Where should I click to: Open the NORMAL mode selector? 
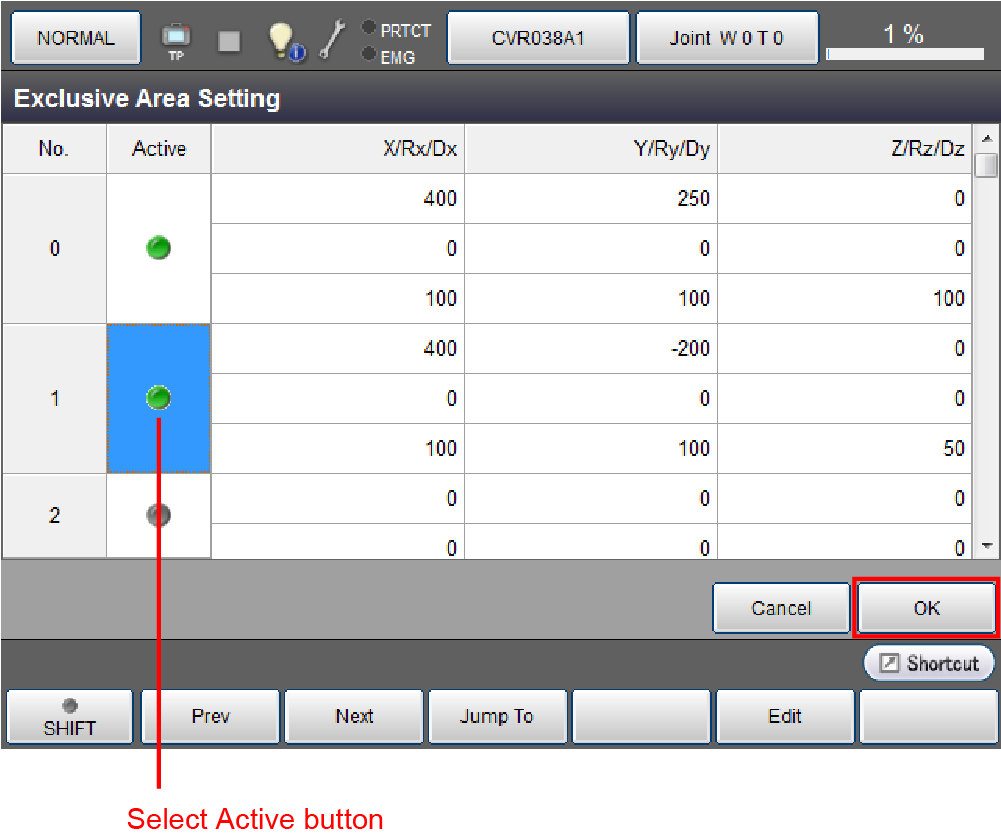(x=76, y=39)
